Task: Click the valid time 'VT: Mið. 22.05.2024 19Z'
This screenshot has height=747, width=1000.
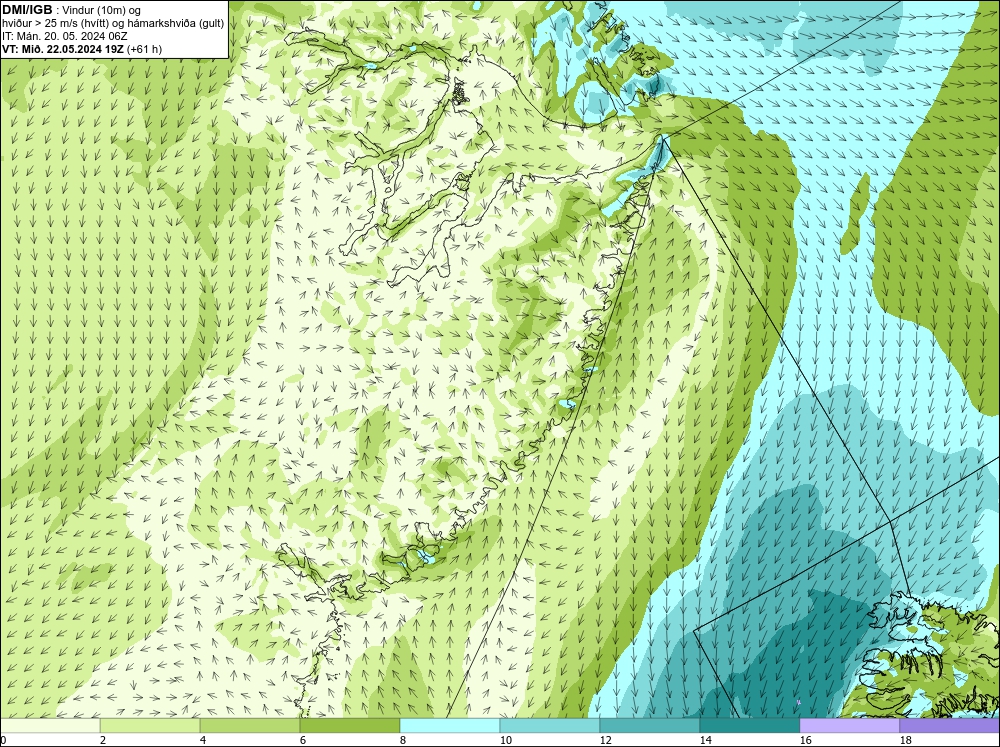Action: coord(64,49)
